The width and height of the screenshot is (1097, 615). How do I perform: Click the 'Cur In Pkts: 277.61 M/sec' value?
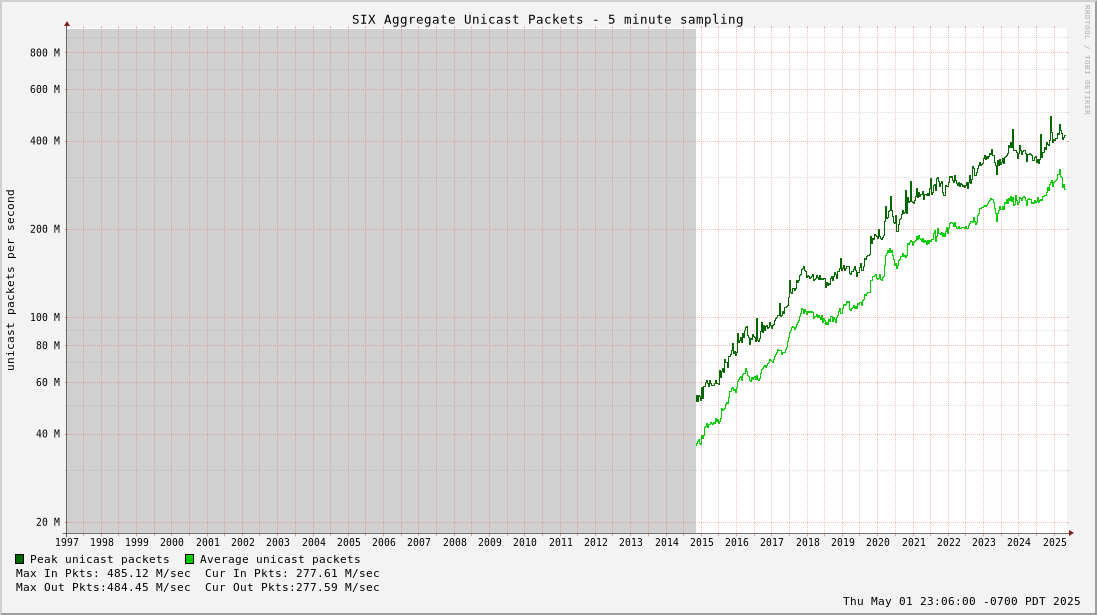click(x=292, y=573)
